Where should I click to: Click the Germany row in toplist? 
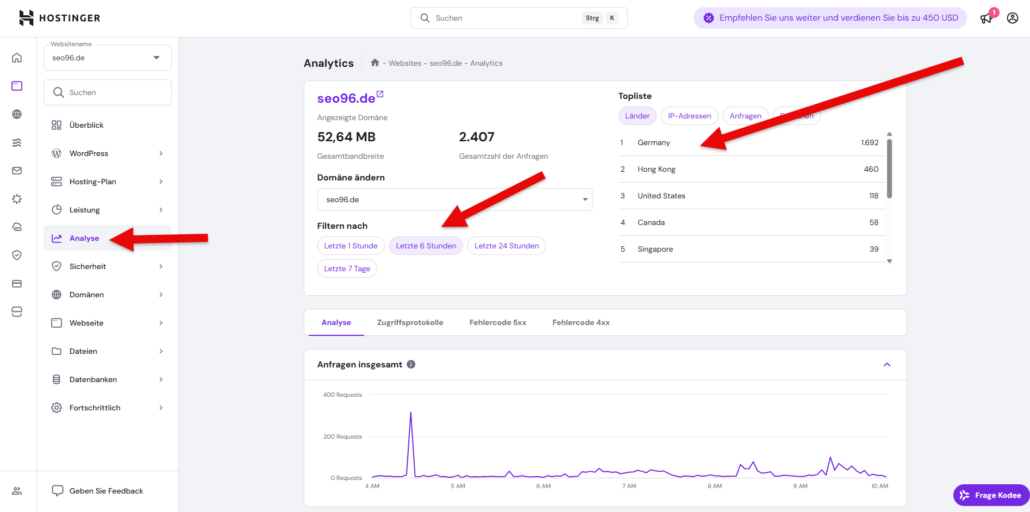pos(750,143)
